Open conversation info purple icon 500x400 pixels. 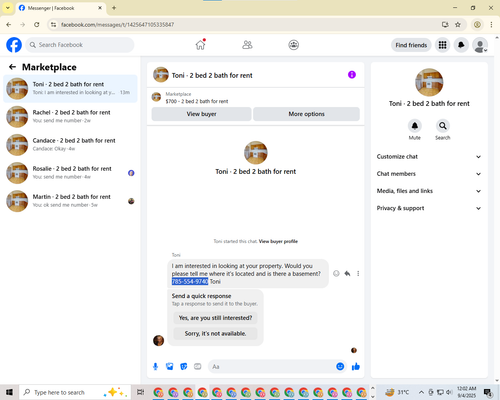click(x=352, y=75)
